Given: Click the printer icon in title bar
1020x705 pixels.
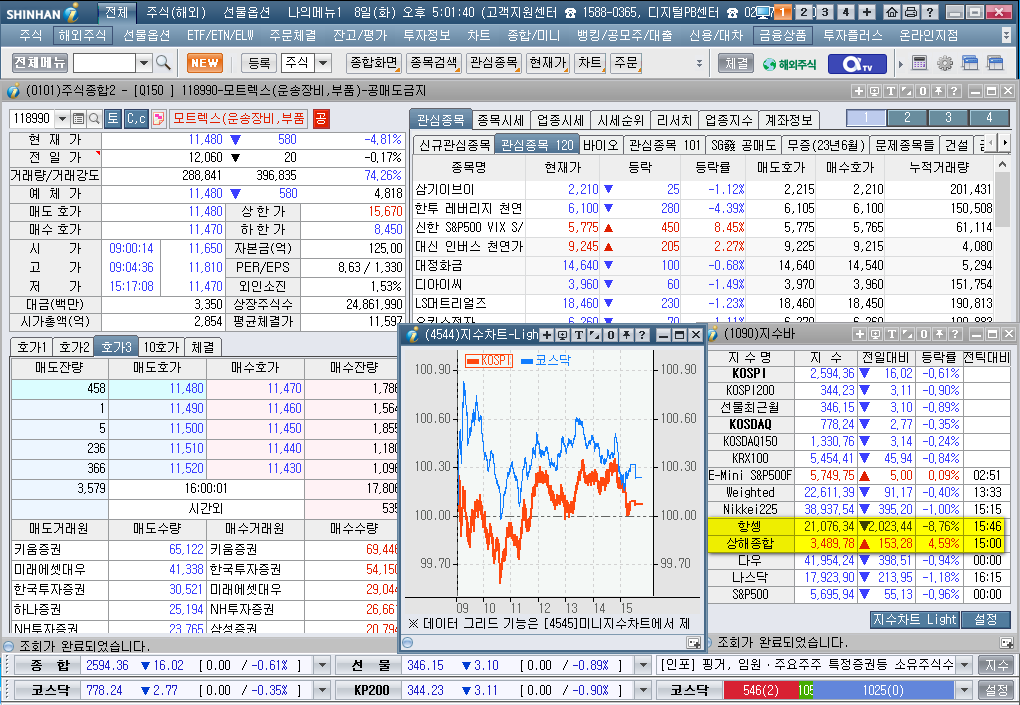Looking at the screenshot, I should click(x=911, y=12).
